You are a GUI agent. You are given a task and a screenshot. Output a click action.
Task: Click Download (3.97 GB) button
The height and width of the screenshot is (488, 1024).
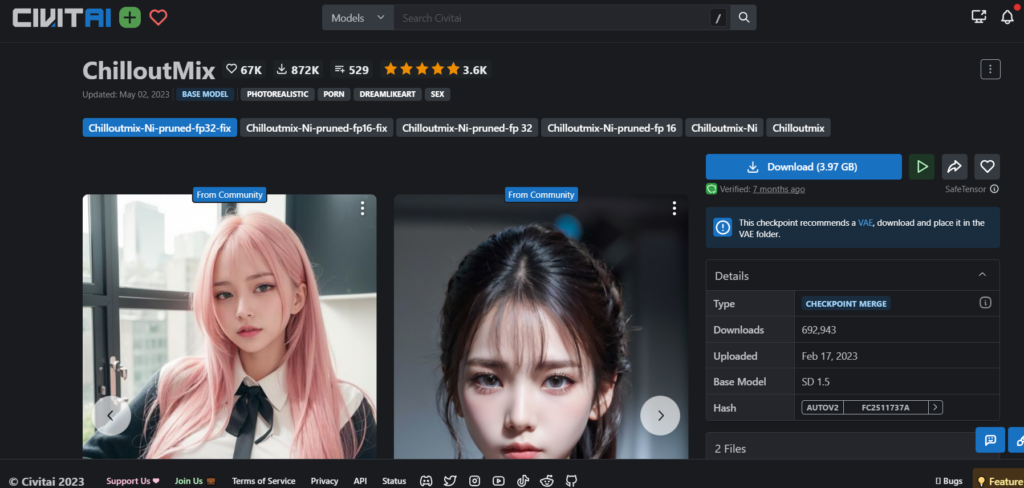[803, 167]
